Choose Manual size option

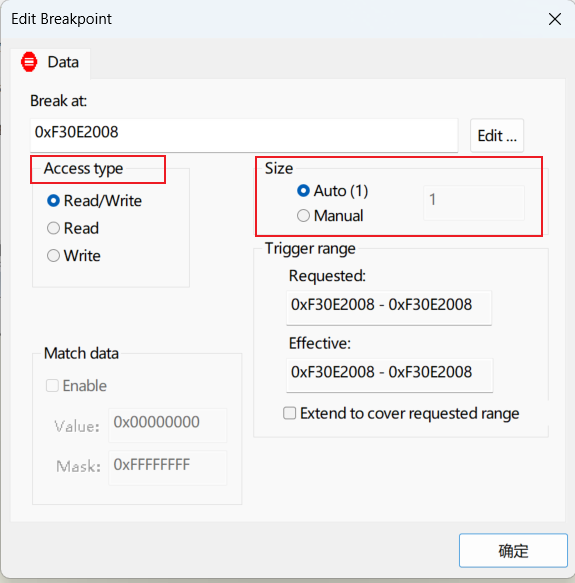(x=330, y=216)
